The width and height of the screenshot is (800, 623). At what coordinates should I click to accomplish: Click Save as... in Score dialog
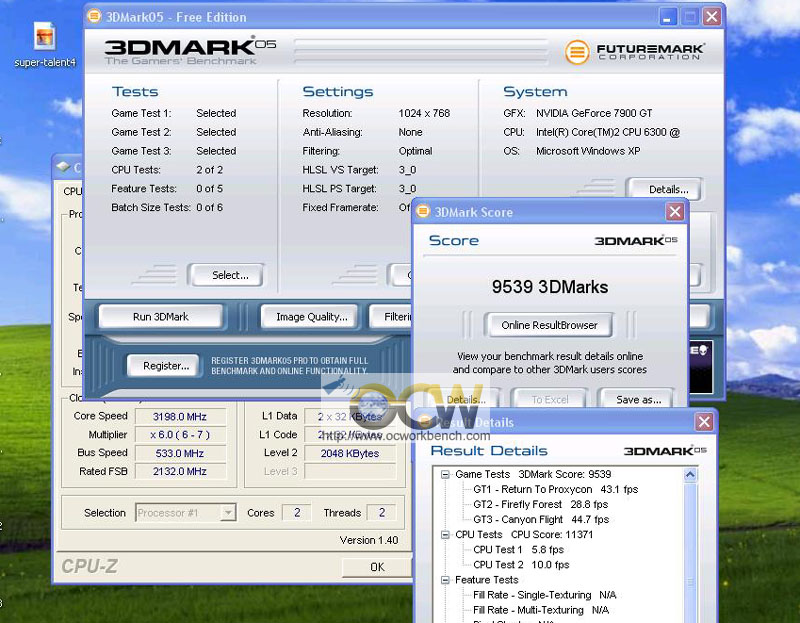(638, 400)
